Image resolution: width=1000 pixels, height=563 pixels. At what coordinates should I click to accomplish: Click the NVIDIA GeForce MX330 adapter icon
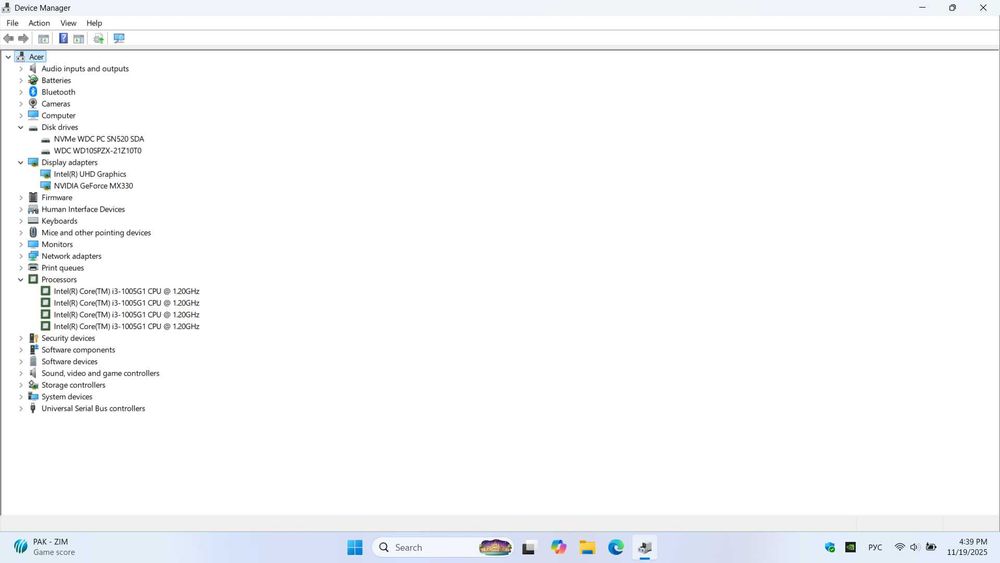click(45, 186)
